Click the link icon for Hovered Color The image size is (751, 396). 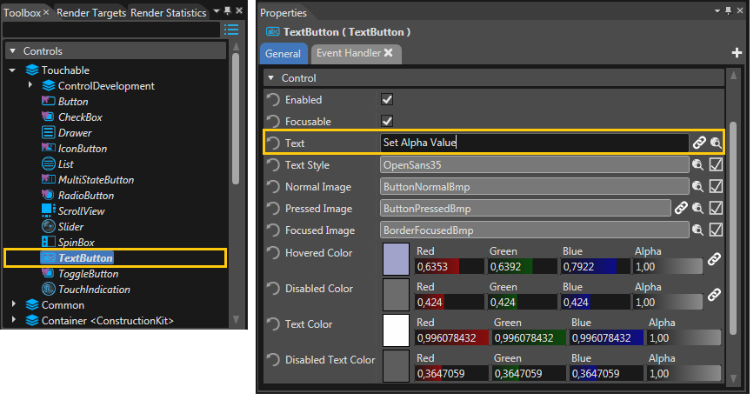[x=714, y=259]
